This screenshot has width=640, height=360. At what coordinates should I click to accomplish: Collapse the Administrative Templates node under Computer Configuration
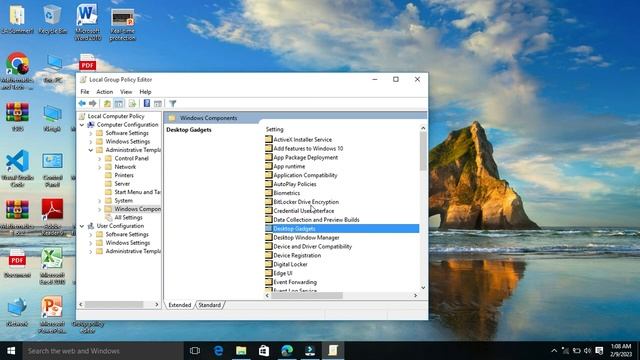pyautogui.click(x=91, y=150)
